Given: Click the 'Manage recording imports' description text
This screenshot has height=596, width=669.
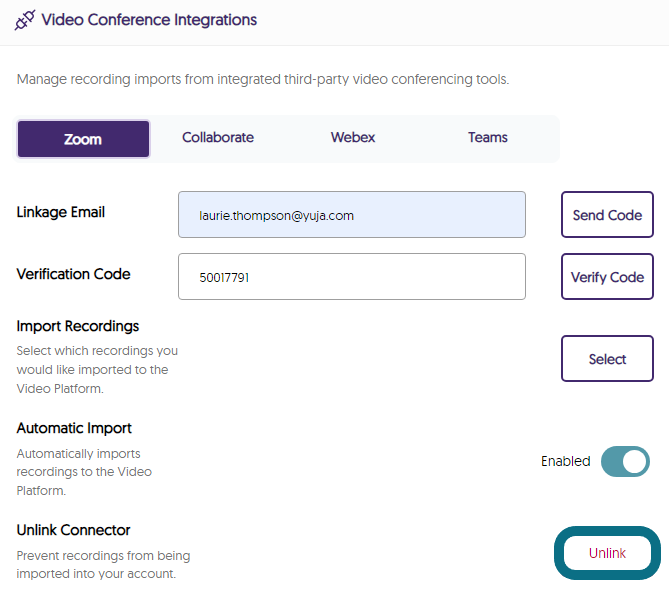Looking at the screenshot, I should 263,79.
